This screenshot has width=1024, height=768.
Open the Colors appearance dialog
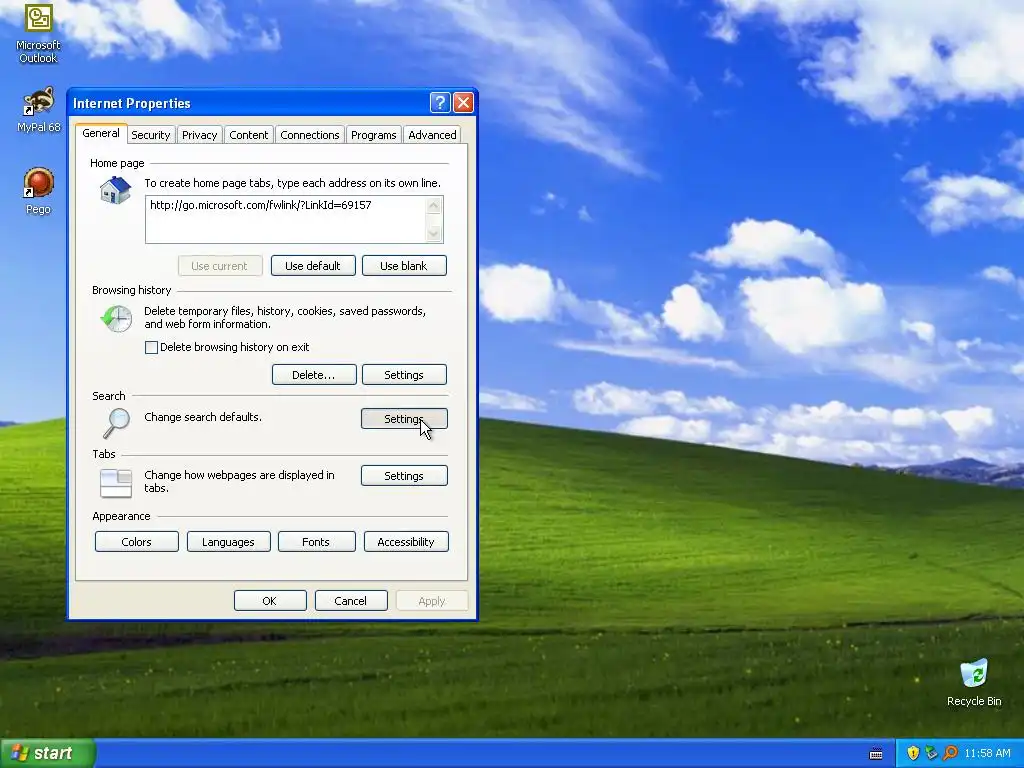(136, 541)
